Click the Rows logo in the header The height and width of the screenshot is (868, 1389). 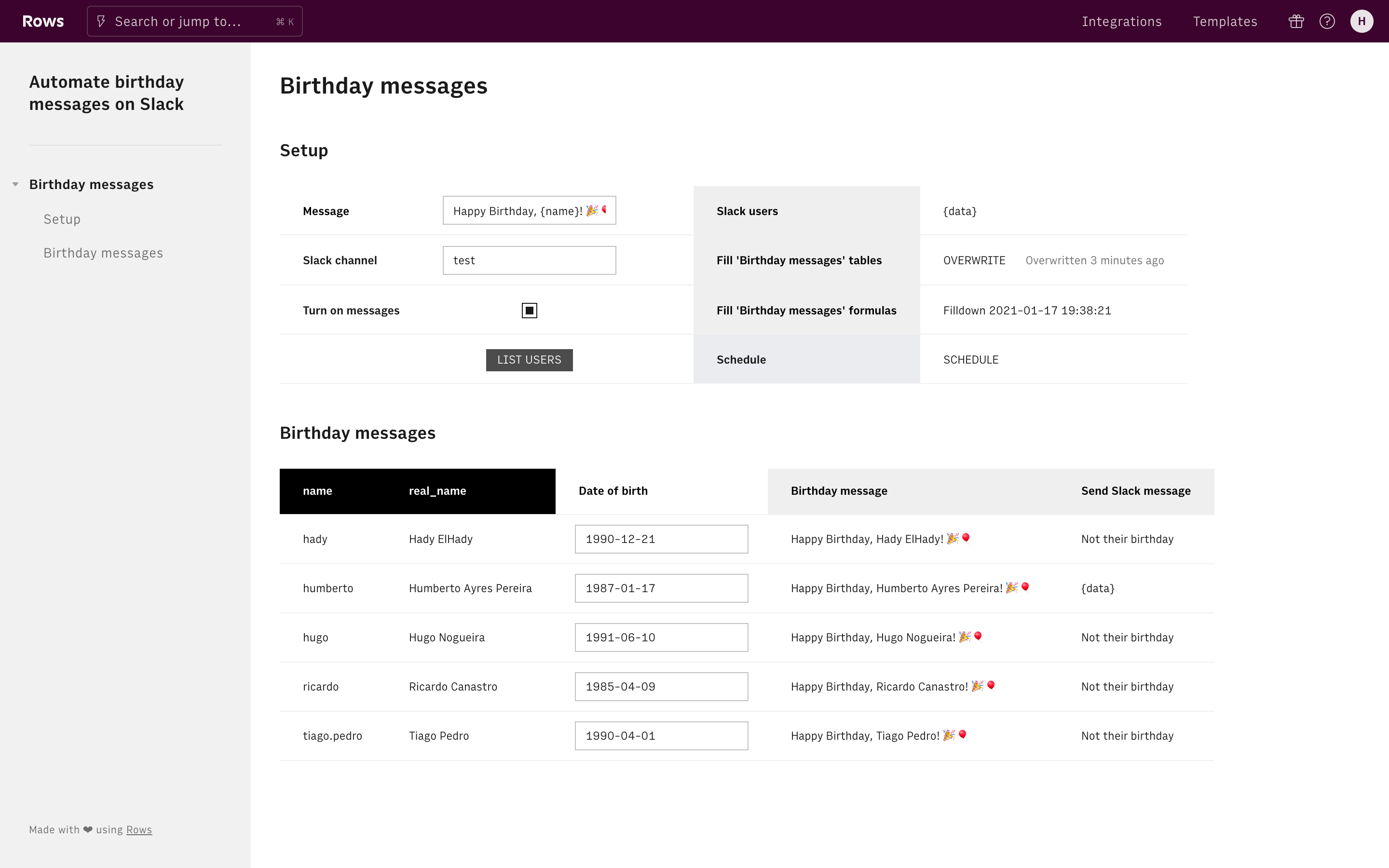point(43,21)
